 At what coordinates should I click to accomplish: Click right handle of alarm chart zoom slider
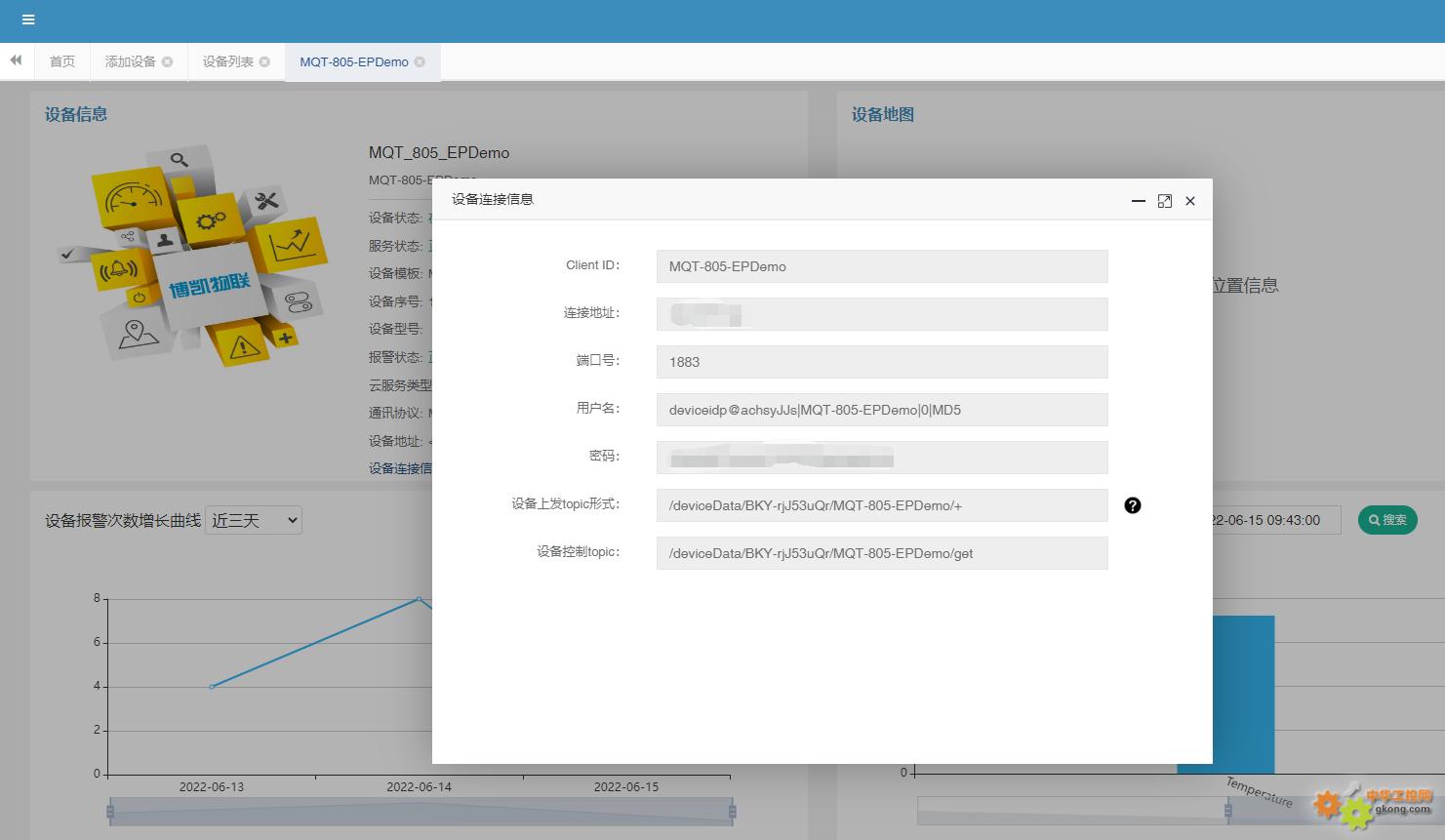[x=733, y=812]
